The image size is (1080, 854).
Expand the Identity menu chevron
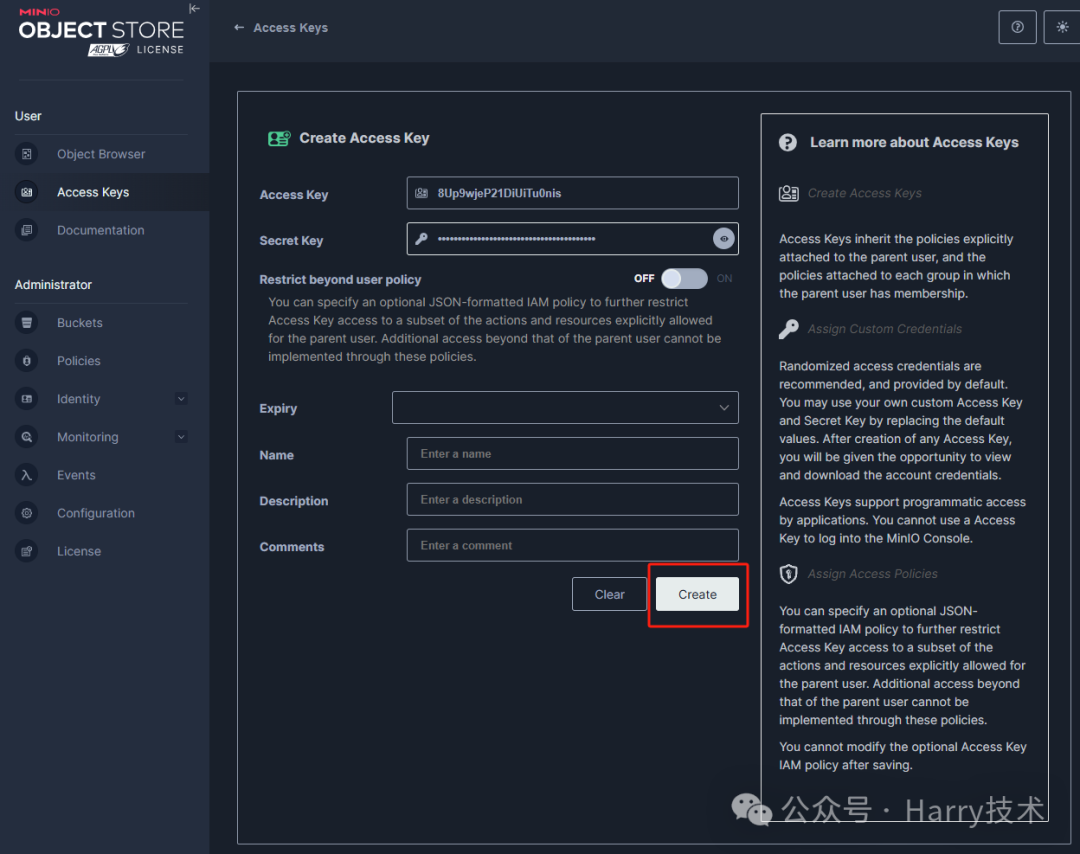(181, 399)
